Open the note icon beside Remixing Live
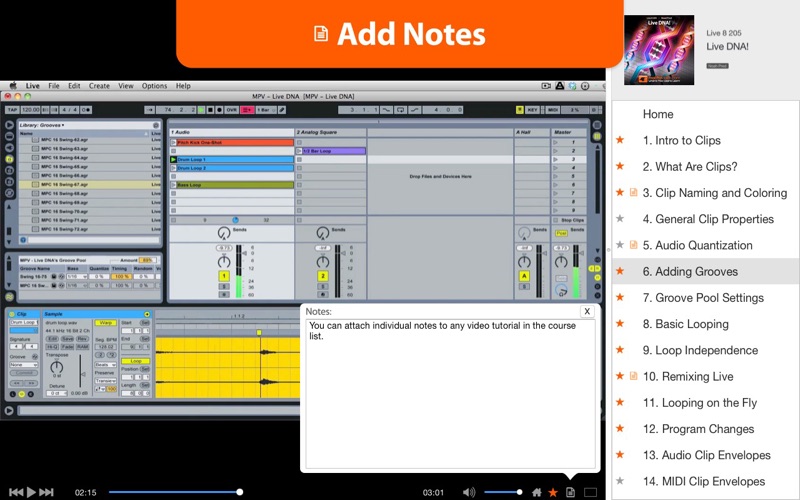The image size is (800, 500). point(634,376)
